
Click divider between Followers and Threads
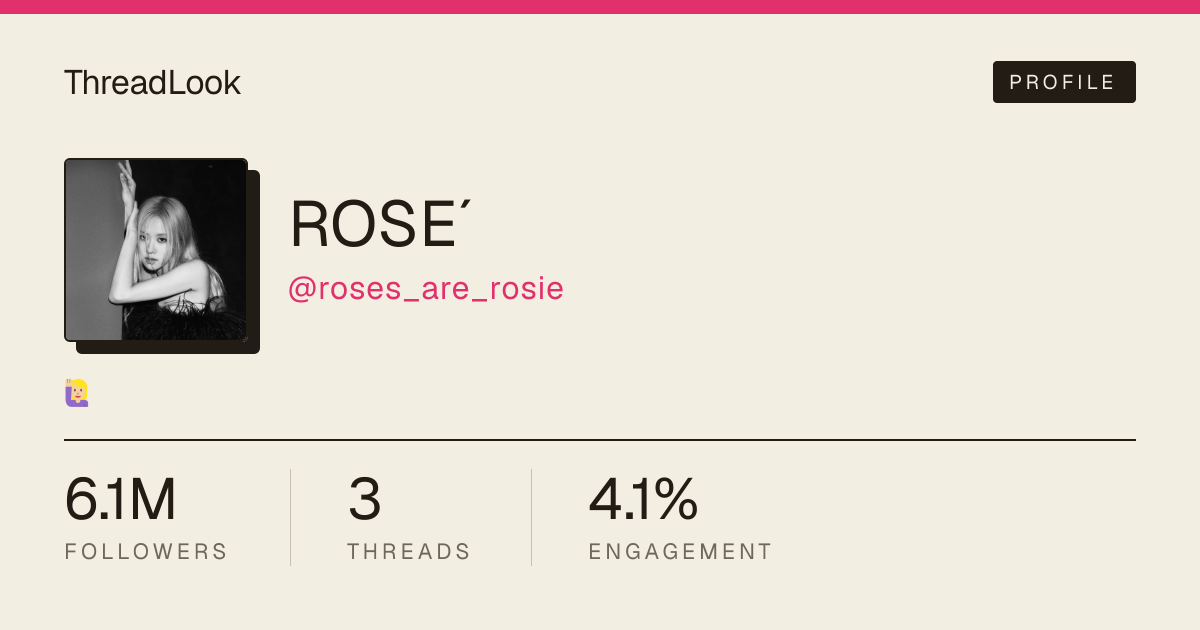290,517
